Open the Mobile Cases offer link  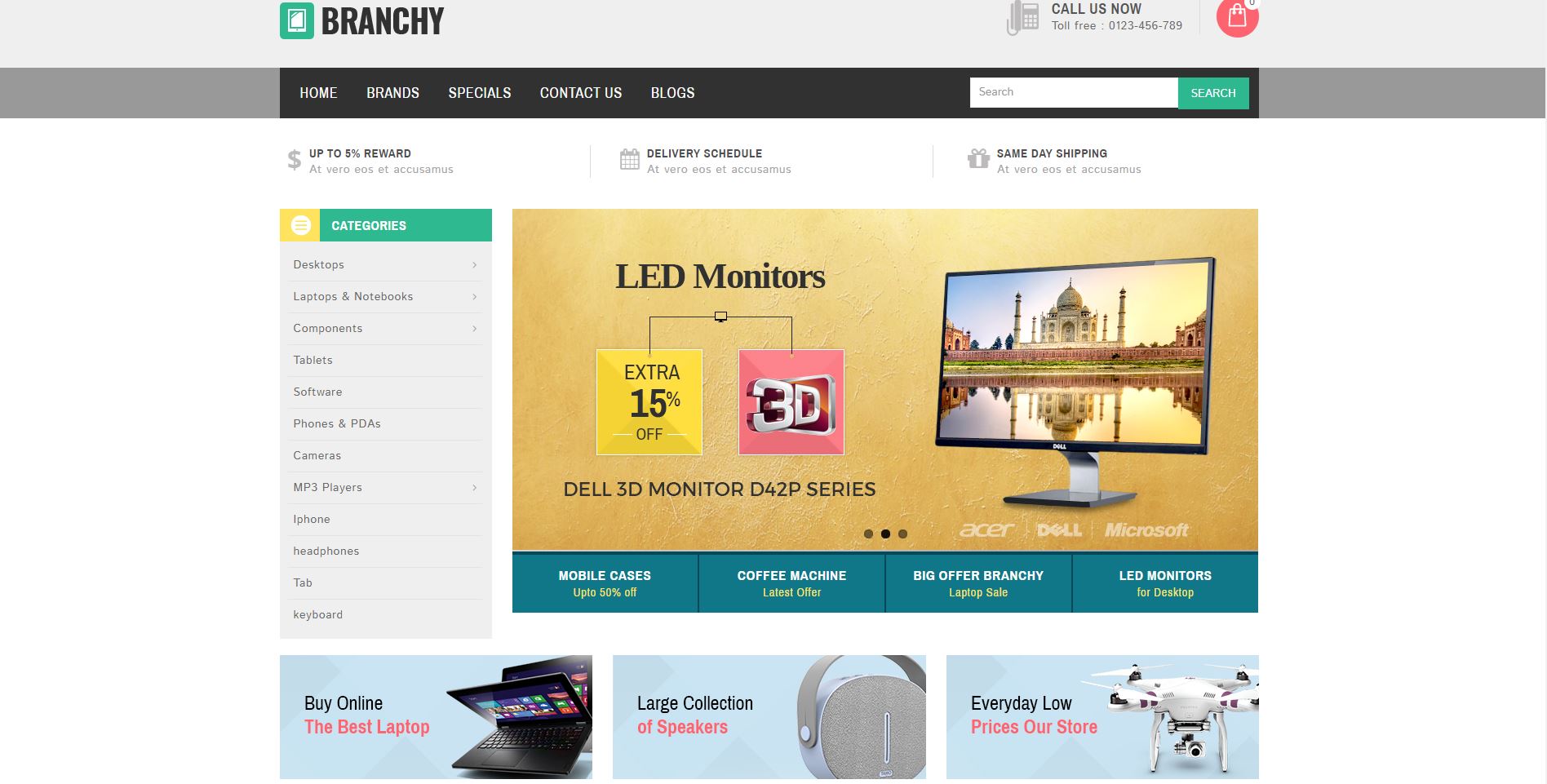tap(605, 583)
